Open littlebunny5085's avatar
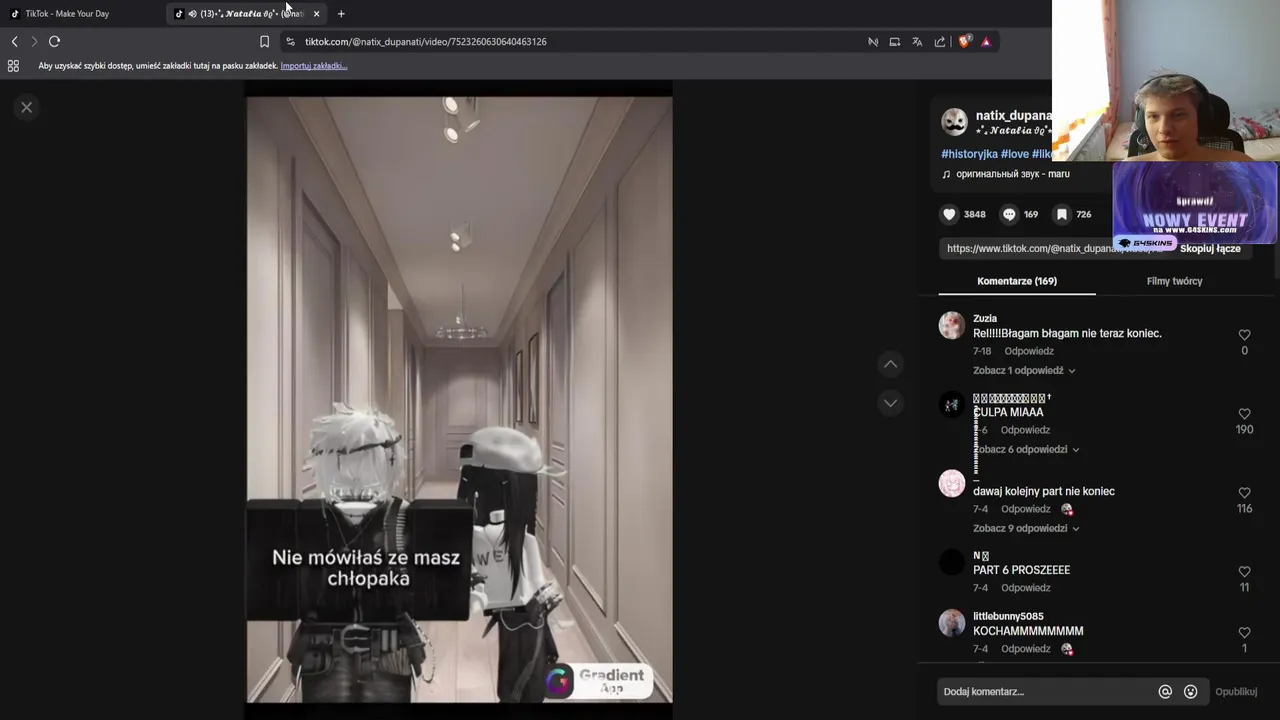Image resolution: width=1280 pixels, height=720 pixels. point(952,623)
